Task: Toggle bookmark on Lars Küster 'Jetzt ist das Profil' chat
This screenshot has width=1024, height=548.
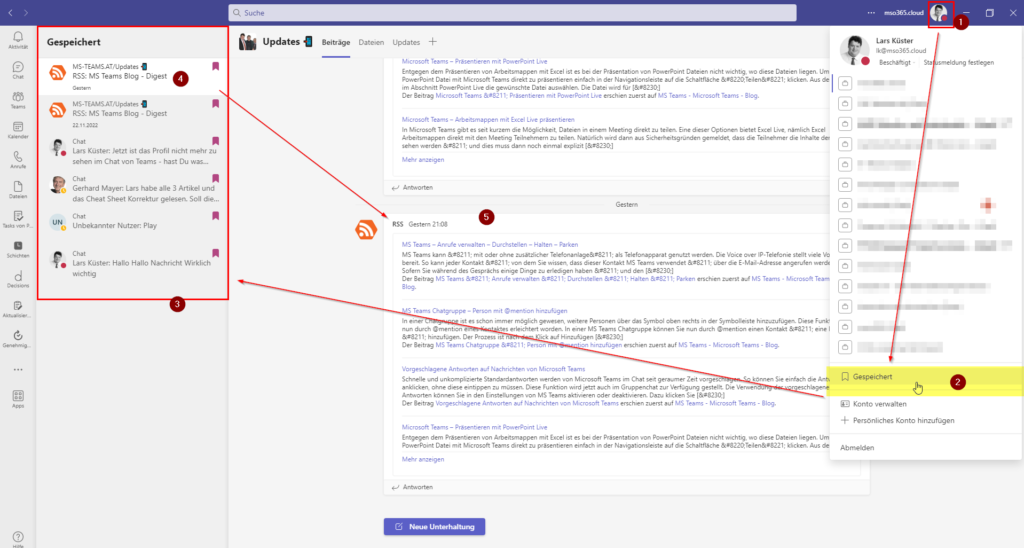Action: (x=216, y=141)
